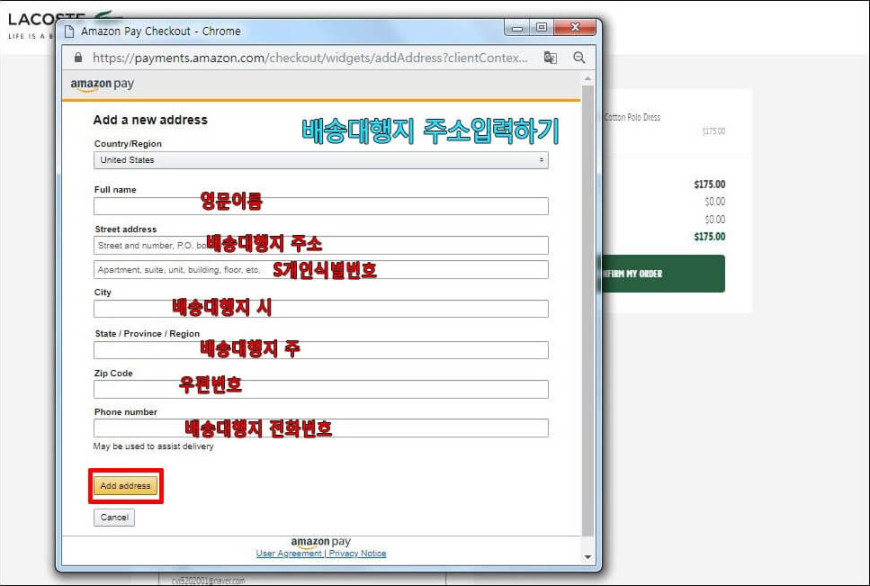Open the User Agreement link

[289, 553]
